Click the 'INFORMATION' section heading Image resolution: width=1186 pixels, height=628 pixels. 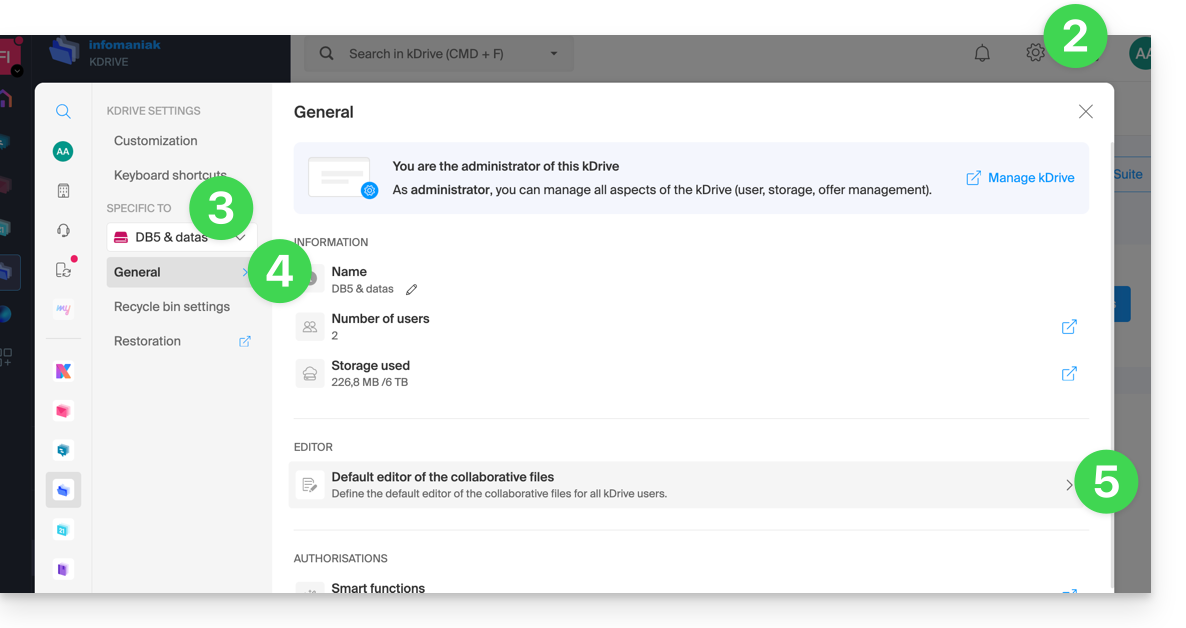(331, 242)
